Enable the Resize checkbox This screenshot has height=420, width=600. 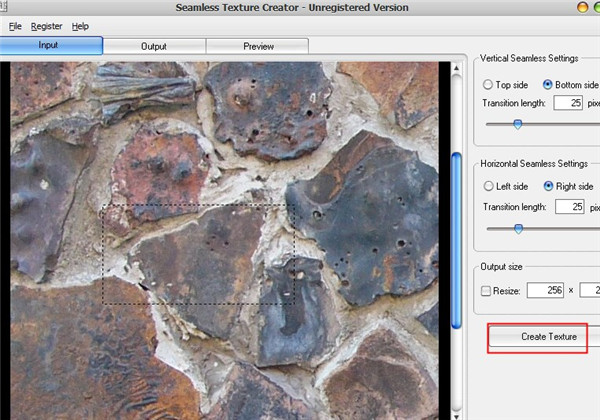(487, 290)
